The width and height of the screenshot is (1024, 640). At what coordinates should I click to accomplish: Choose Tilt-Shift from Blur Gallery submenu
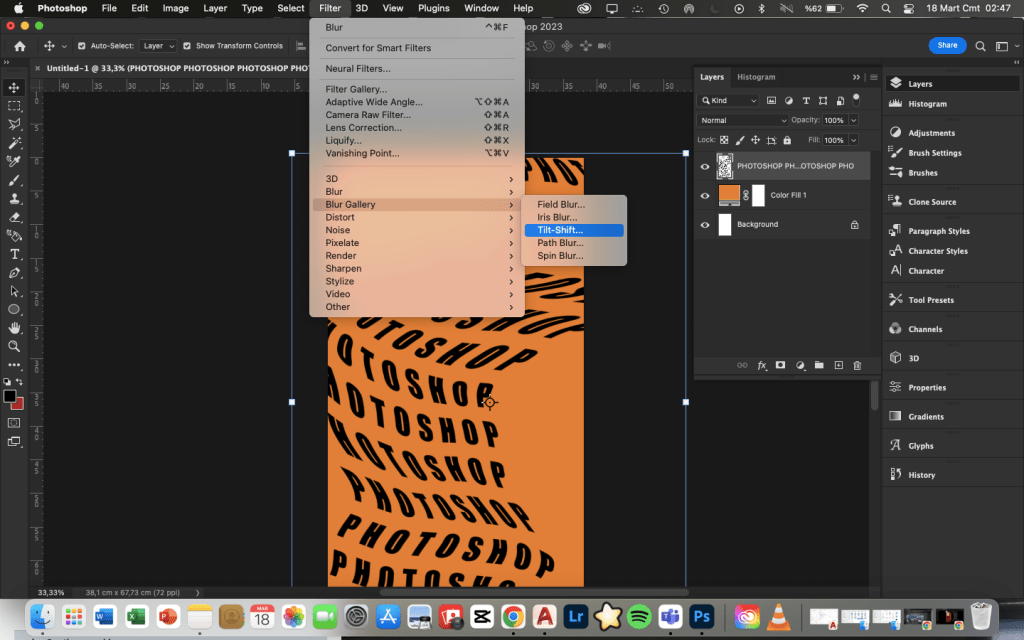click(x=560, y=230)
